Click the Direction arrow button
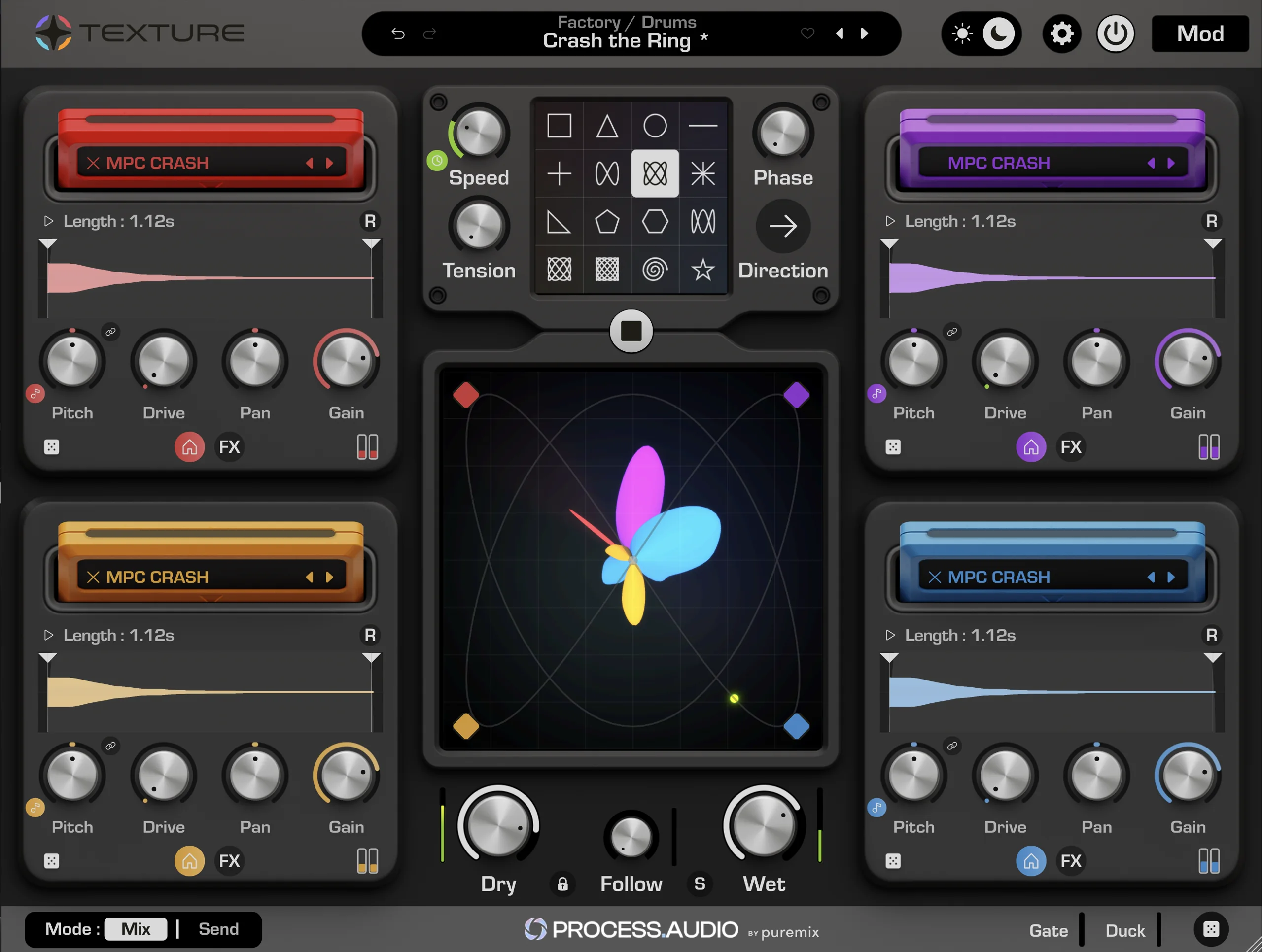The height and width of the screenshot is (952, 1262). coord(783,226)
